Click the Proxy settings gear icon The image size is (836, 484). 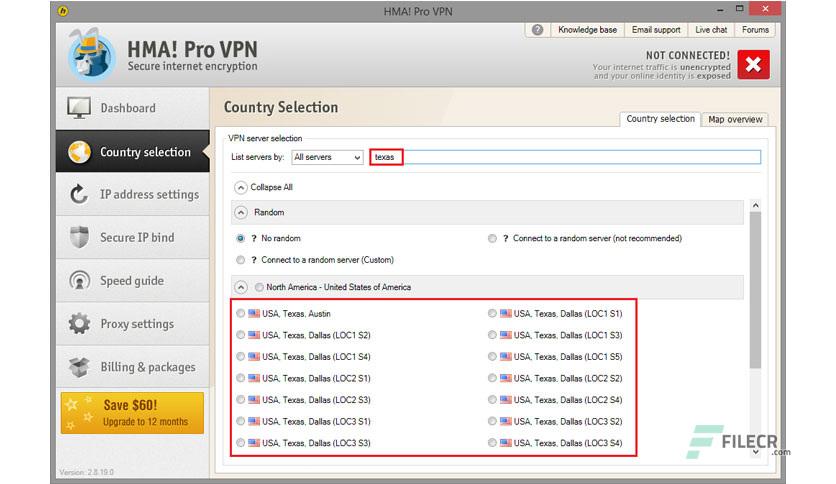coord(79,324)
